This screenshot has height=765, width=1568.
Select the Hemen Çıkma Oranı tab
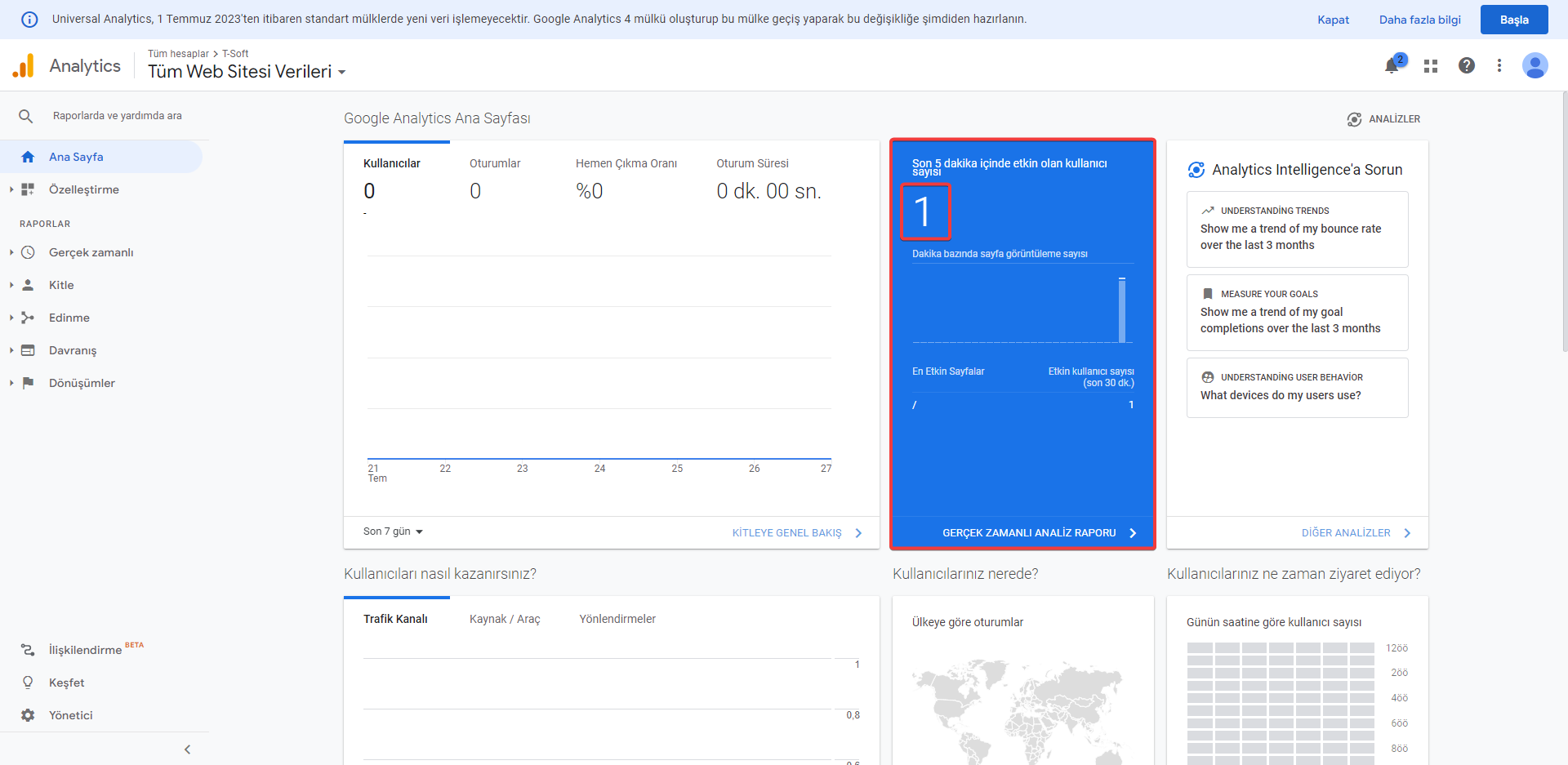(626, 180)
